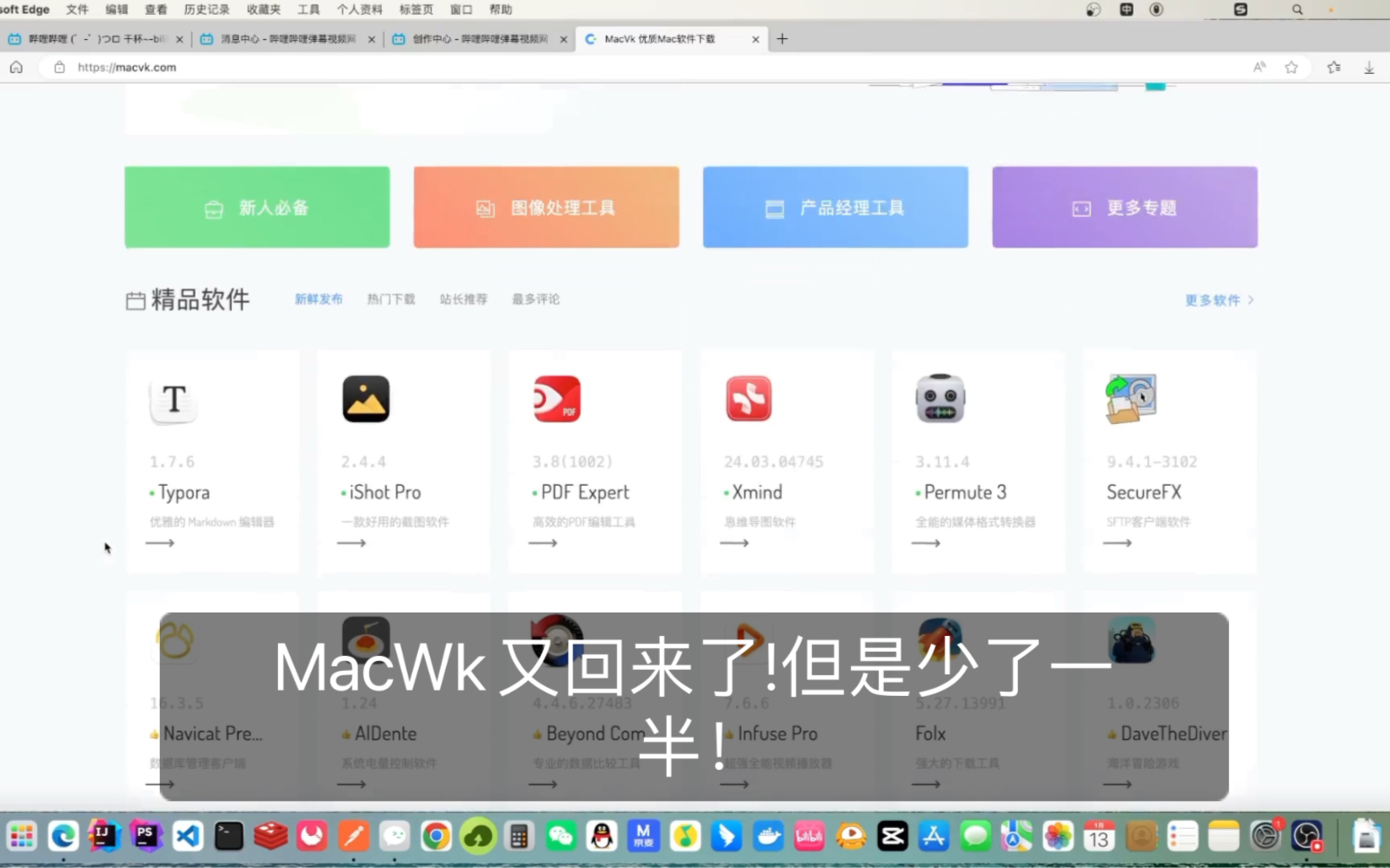Close the MacVk browser tab
This screenshot has width=1390, height=868.
pos(755,39)
